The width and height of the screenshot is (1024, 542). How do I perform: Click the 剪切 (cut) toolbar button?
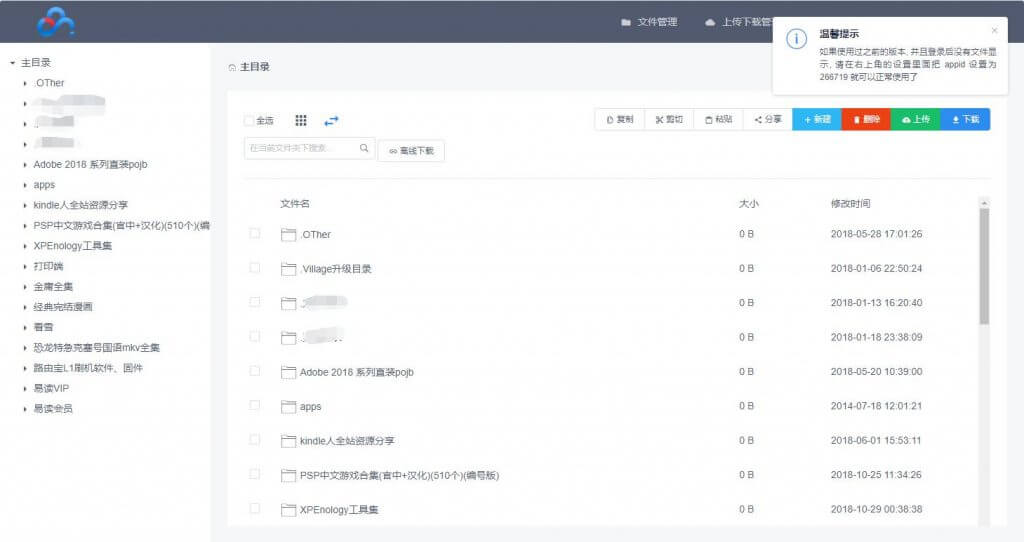[x=669, y=119]
